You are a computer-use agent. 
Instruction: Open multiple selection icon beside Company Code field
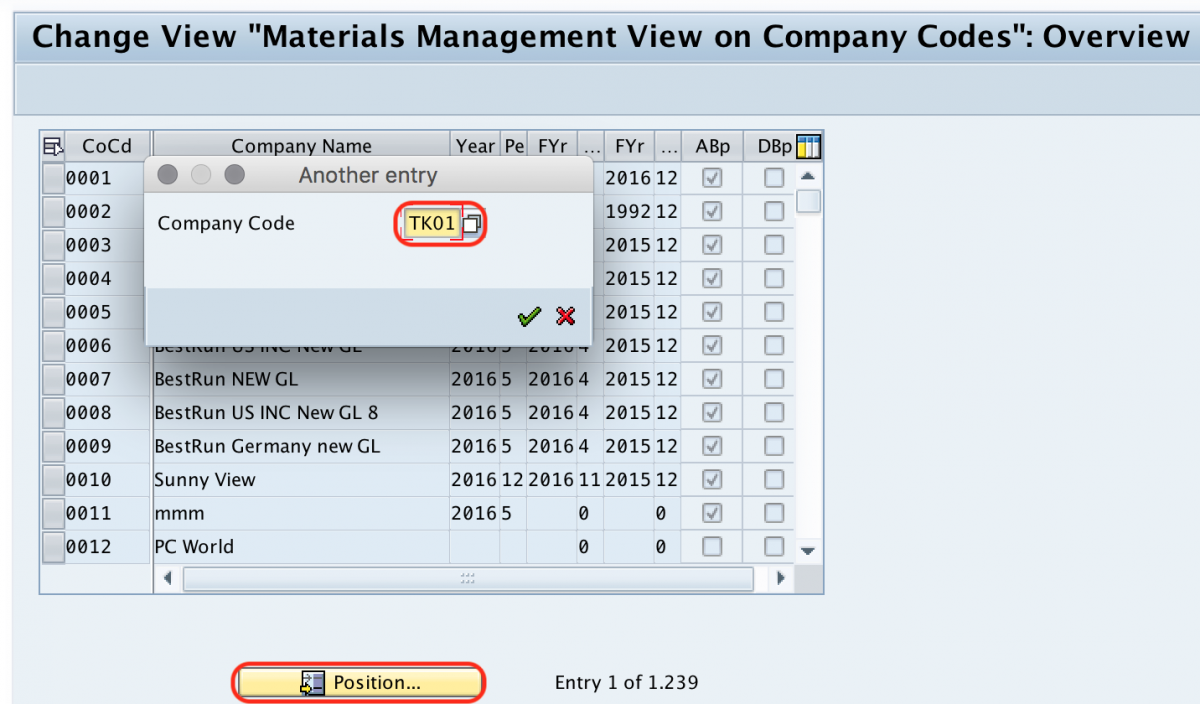(x=473, y=223)
